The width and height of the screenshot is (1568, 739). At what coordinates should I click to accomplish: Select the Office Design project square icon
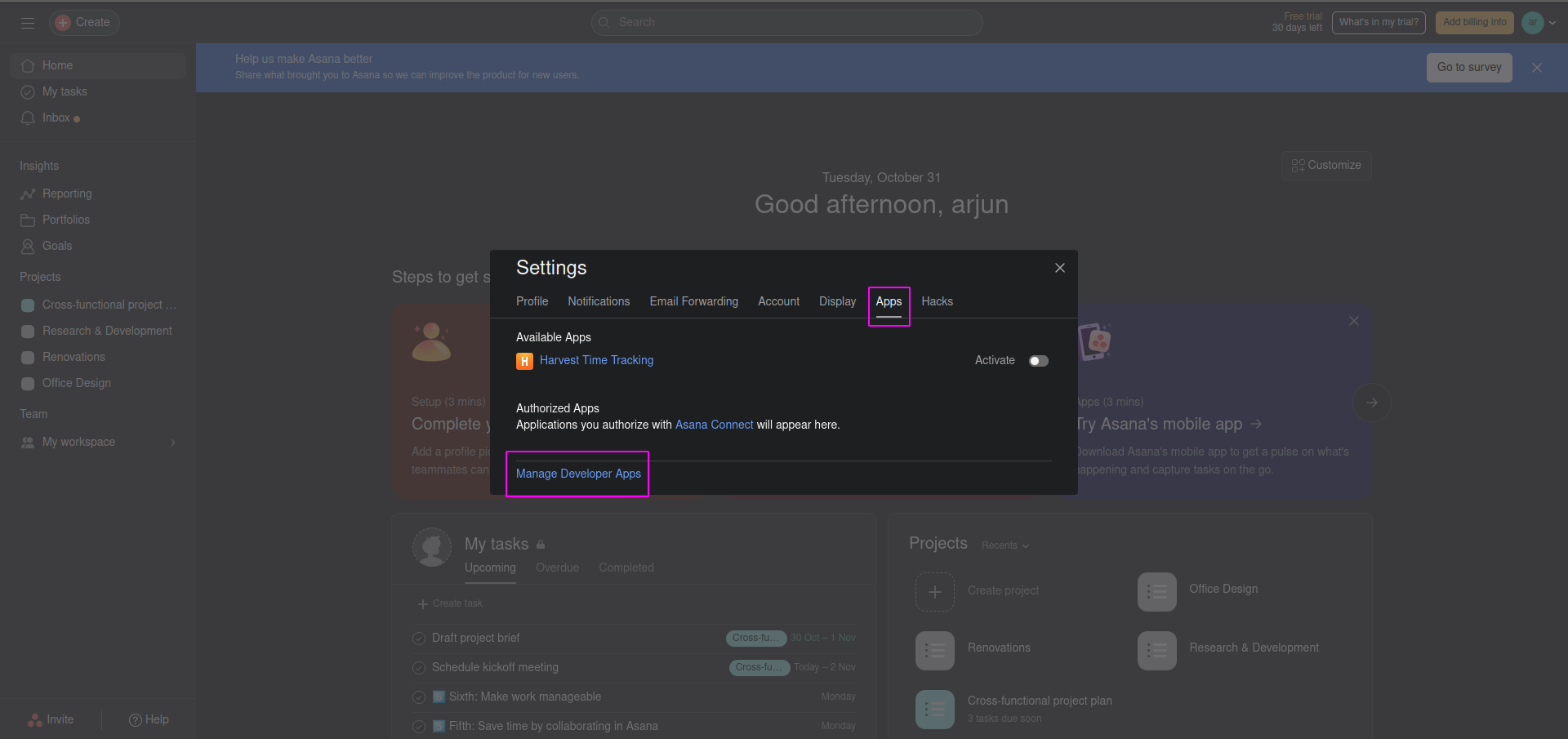(x=28, y=384)
